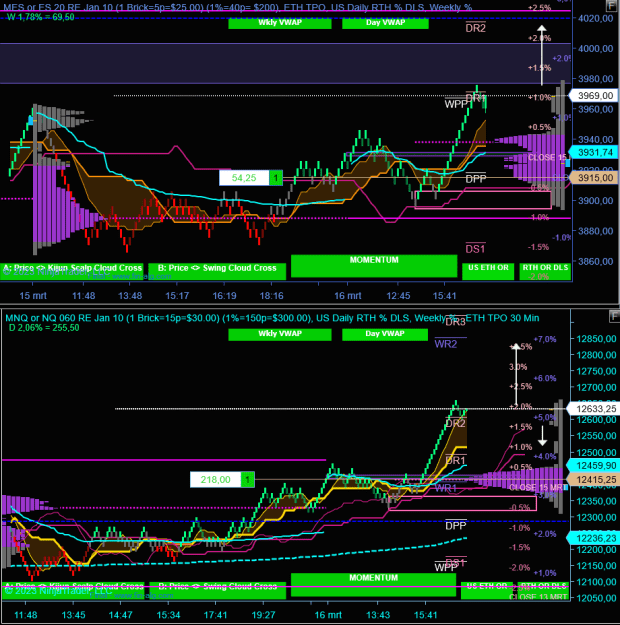Screen dimensions: 620x625
Task: Click 'W 1,78% = 69,50' text on ES chart
Action: click(41, 17)
